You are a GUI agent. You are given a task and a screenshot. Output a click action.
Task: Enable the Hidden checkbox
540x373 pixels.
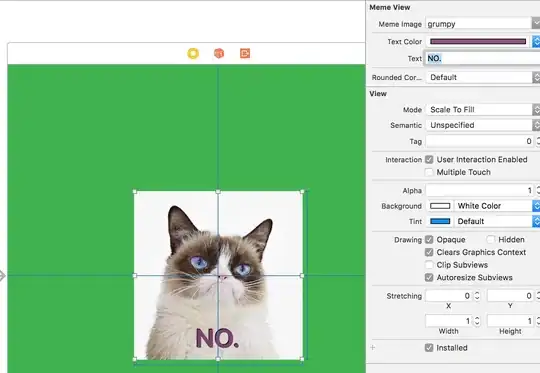point(490,239)
